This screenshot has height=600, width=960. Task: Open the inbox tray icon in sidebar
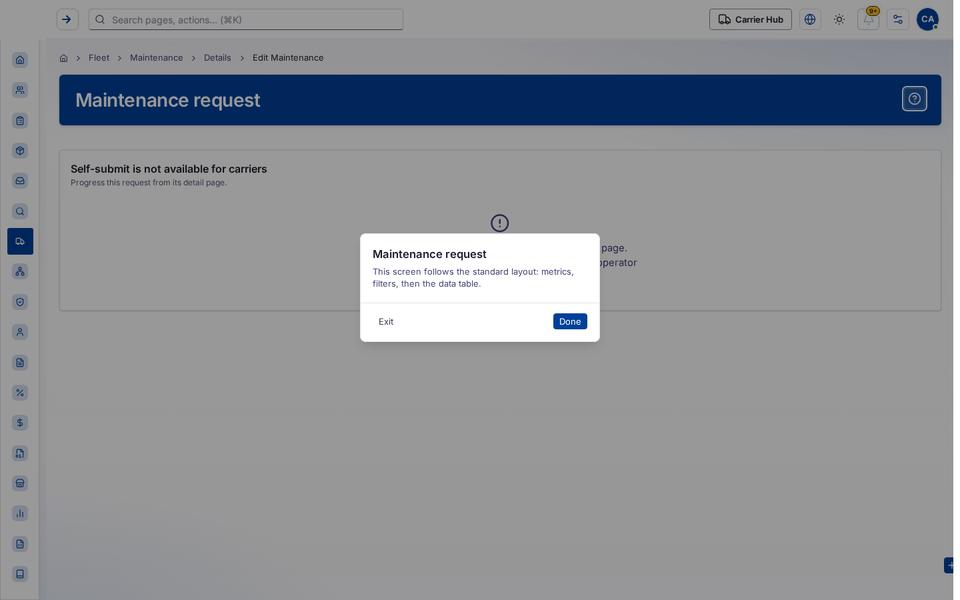point(20,181)
